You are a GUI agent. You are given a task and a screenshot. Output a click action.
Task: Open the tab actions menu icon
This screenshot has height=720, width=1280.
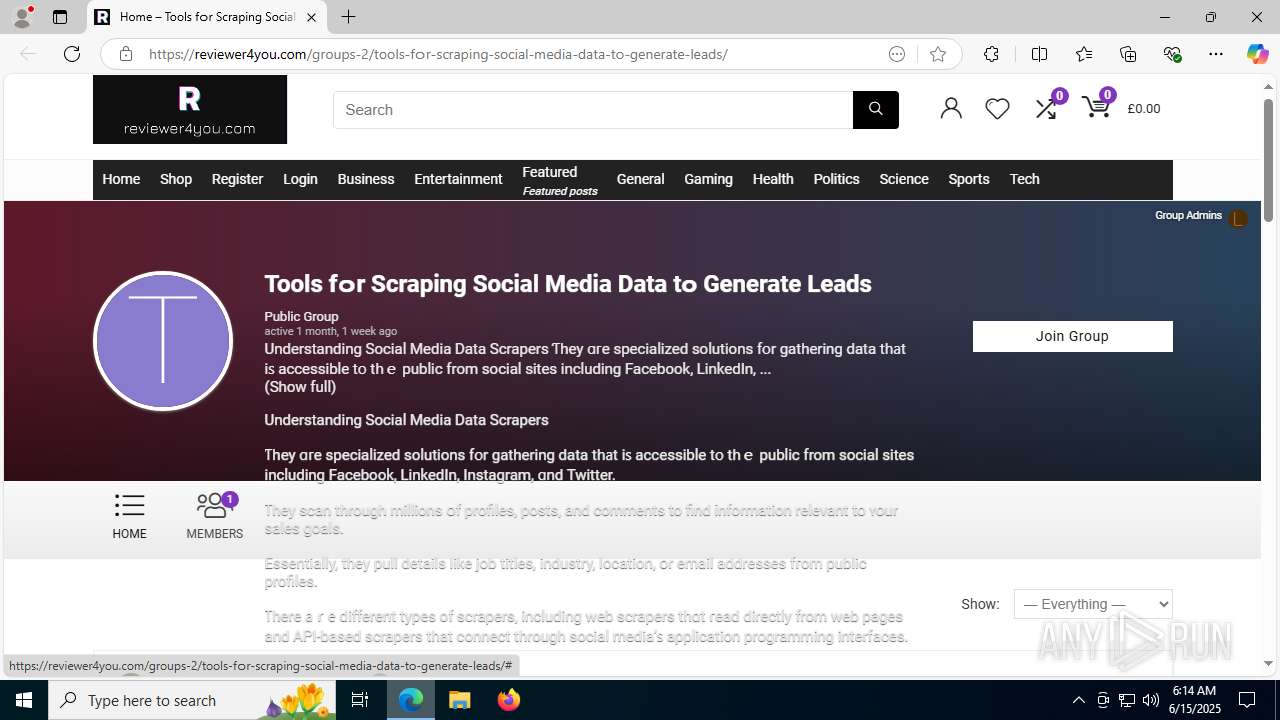(x=60, y=17)
